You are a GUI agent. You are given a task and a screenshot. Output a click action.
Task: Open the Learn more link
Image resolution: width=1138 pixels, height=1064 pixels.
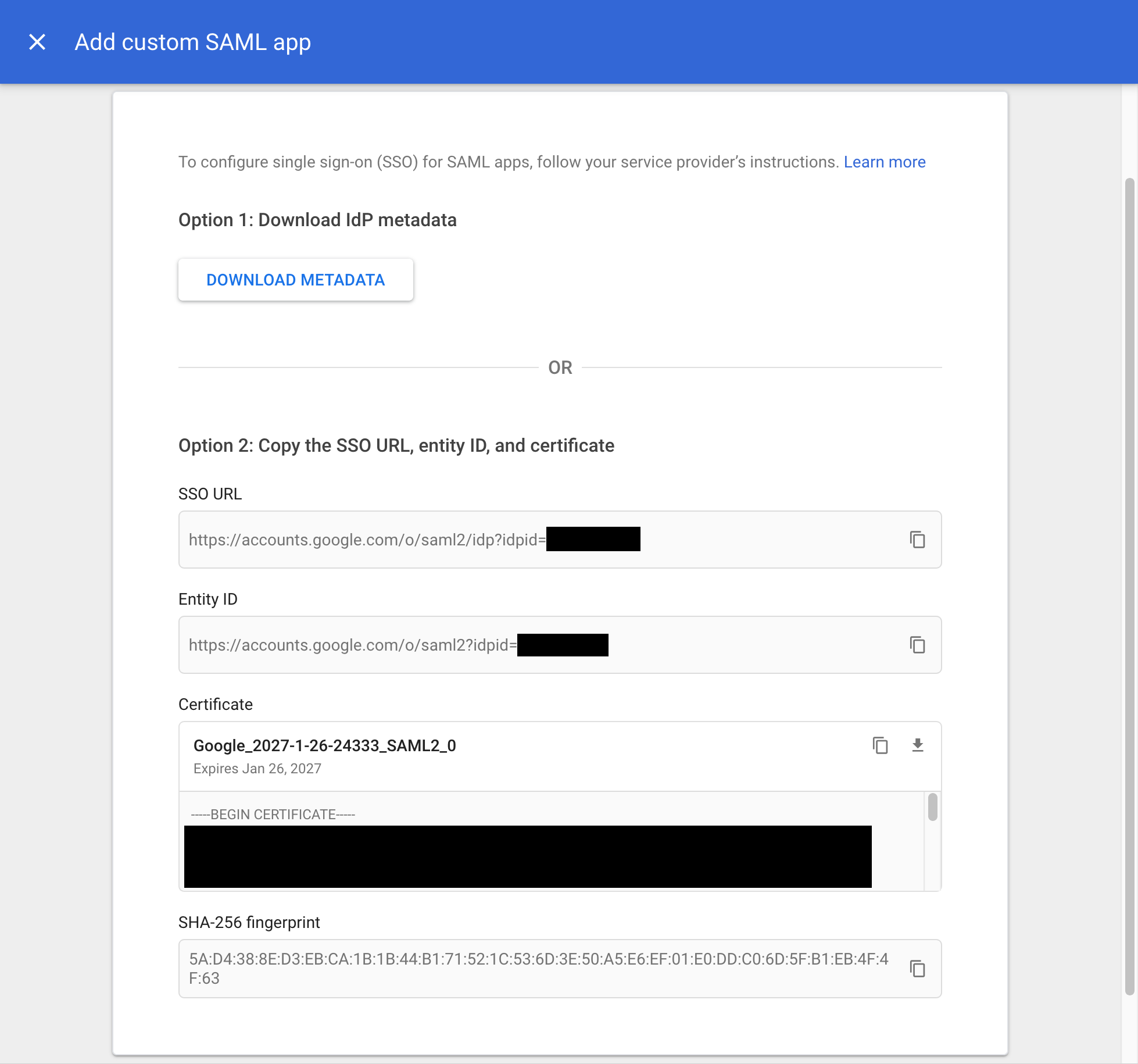tap(885, 162)
